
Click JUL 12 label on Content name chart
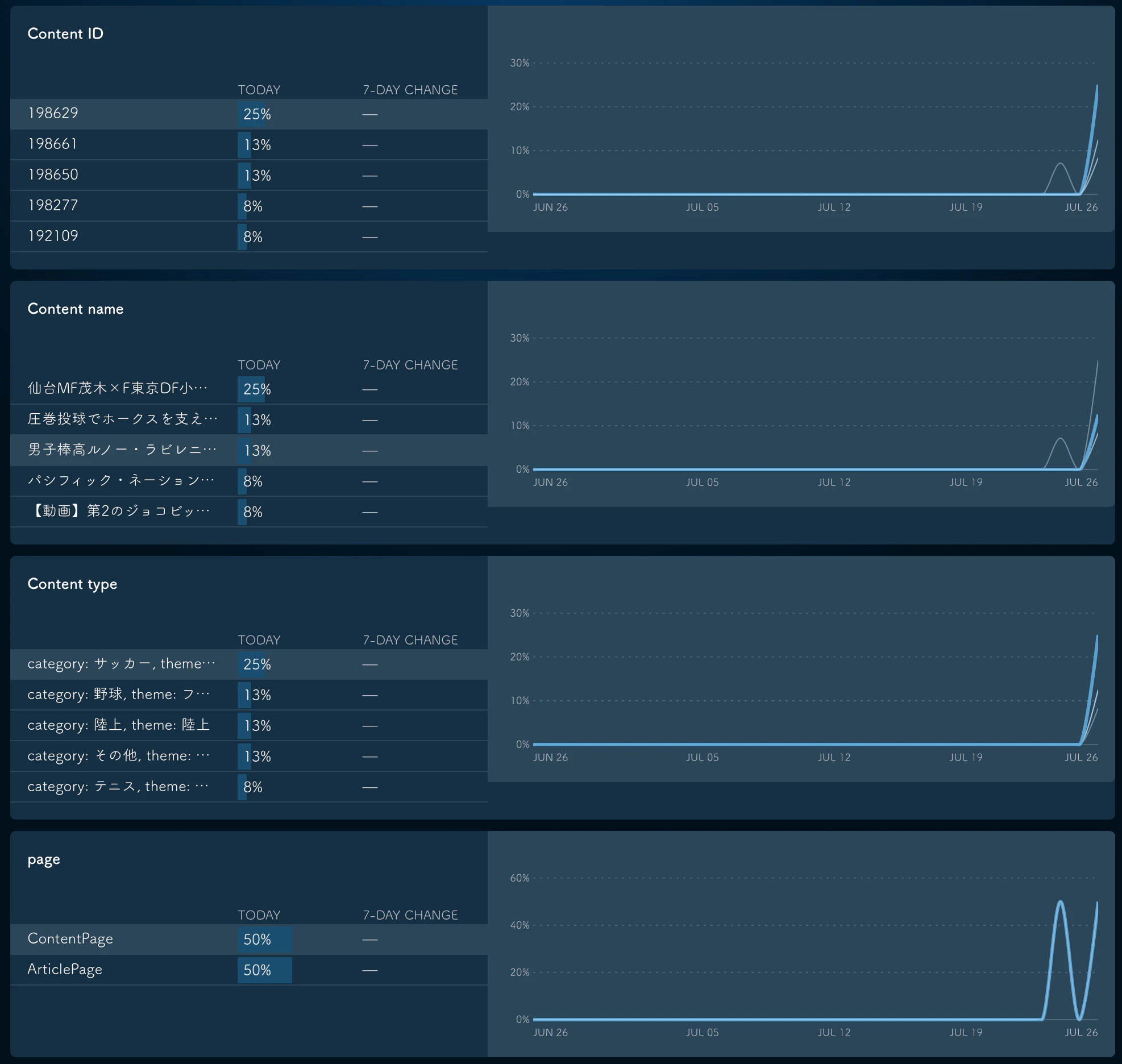tap(834, 483)
